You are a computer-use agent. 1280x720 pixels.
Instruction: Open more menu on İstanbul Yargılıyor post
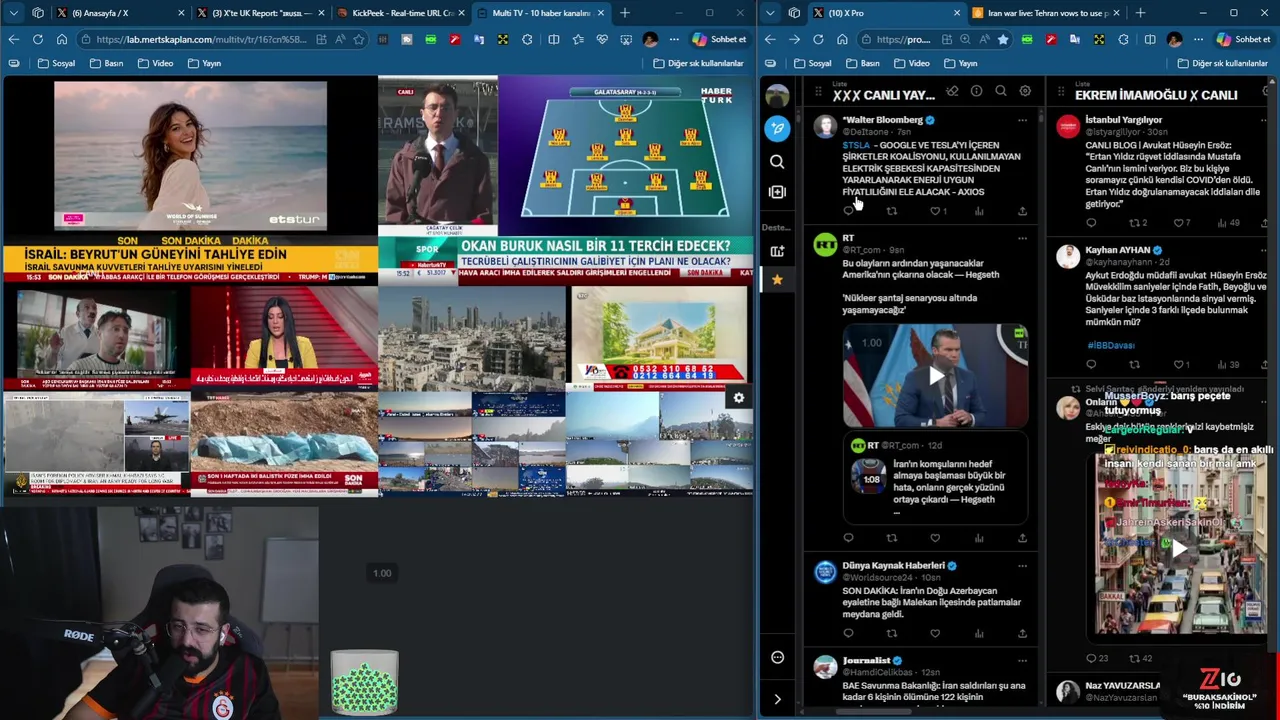(1265, 120)
